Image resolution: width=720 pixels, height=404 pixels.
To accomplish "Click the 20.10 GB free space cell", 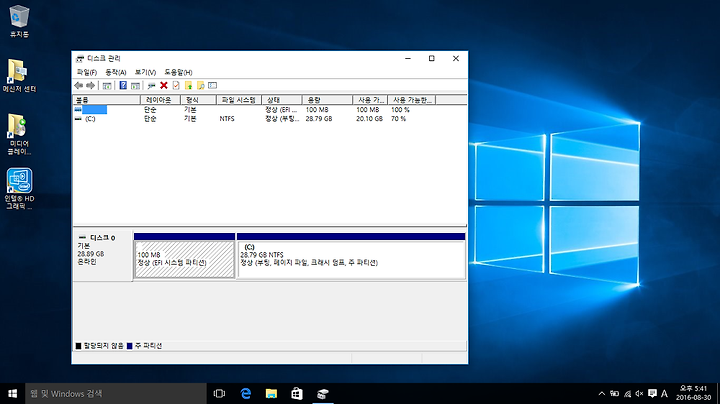I will tap(369, 118).
